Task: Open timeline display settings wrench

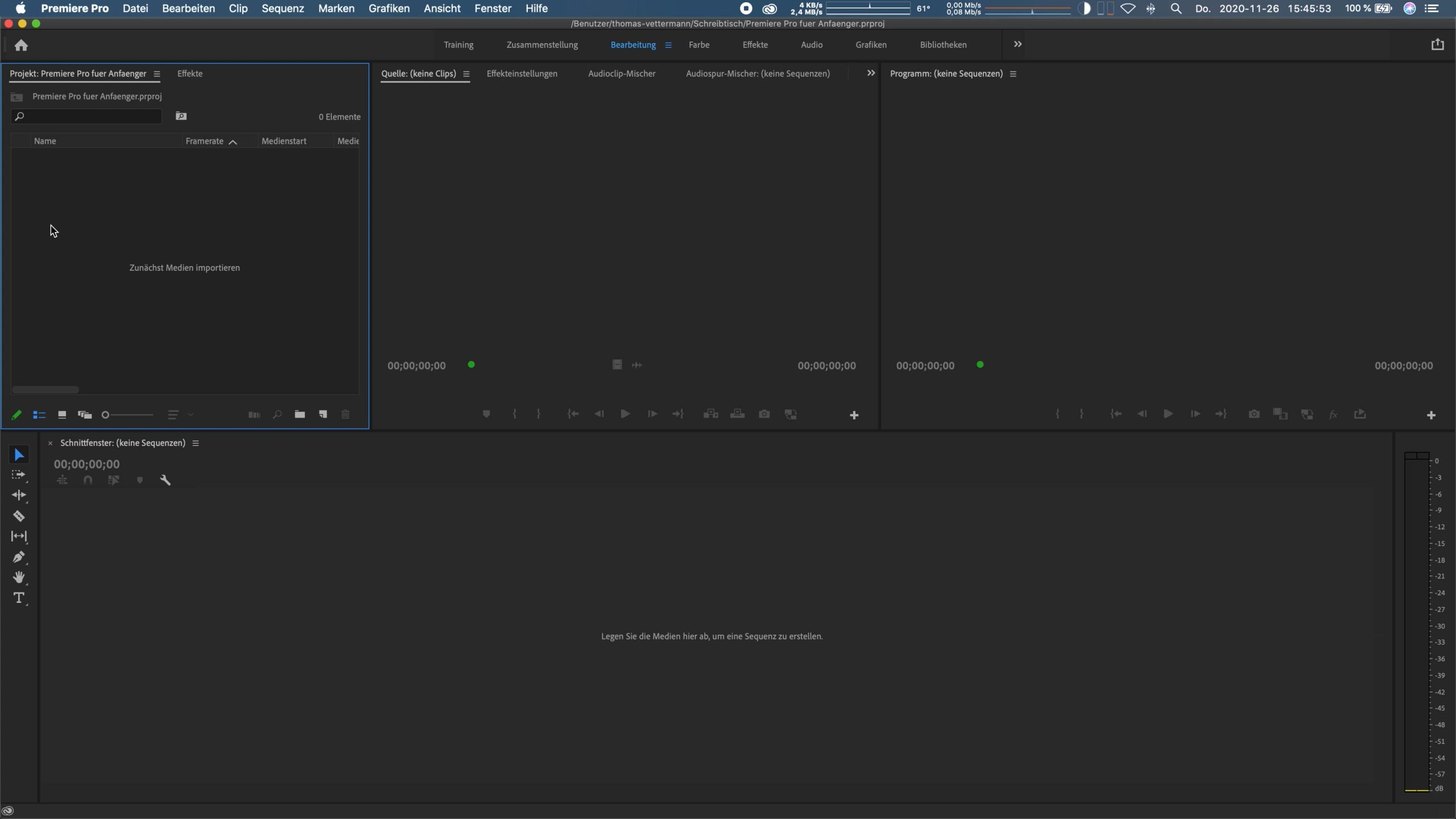Action: 166,480
